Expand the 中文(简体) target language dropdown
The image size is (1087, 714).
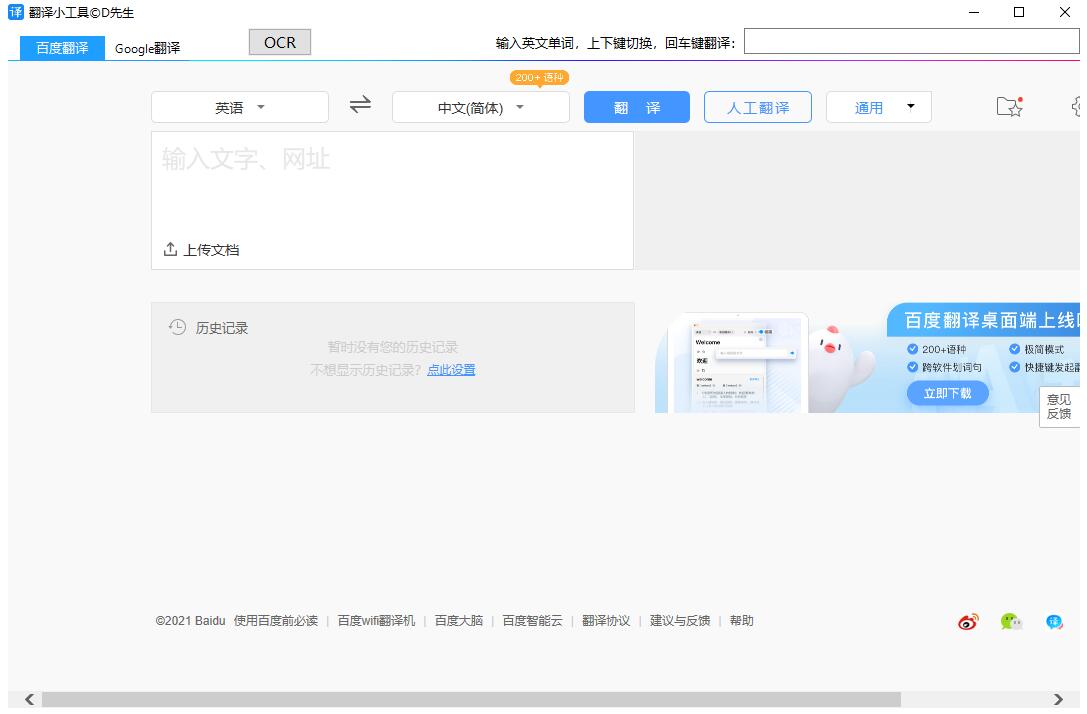(x=480, y=107)
